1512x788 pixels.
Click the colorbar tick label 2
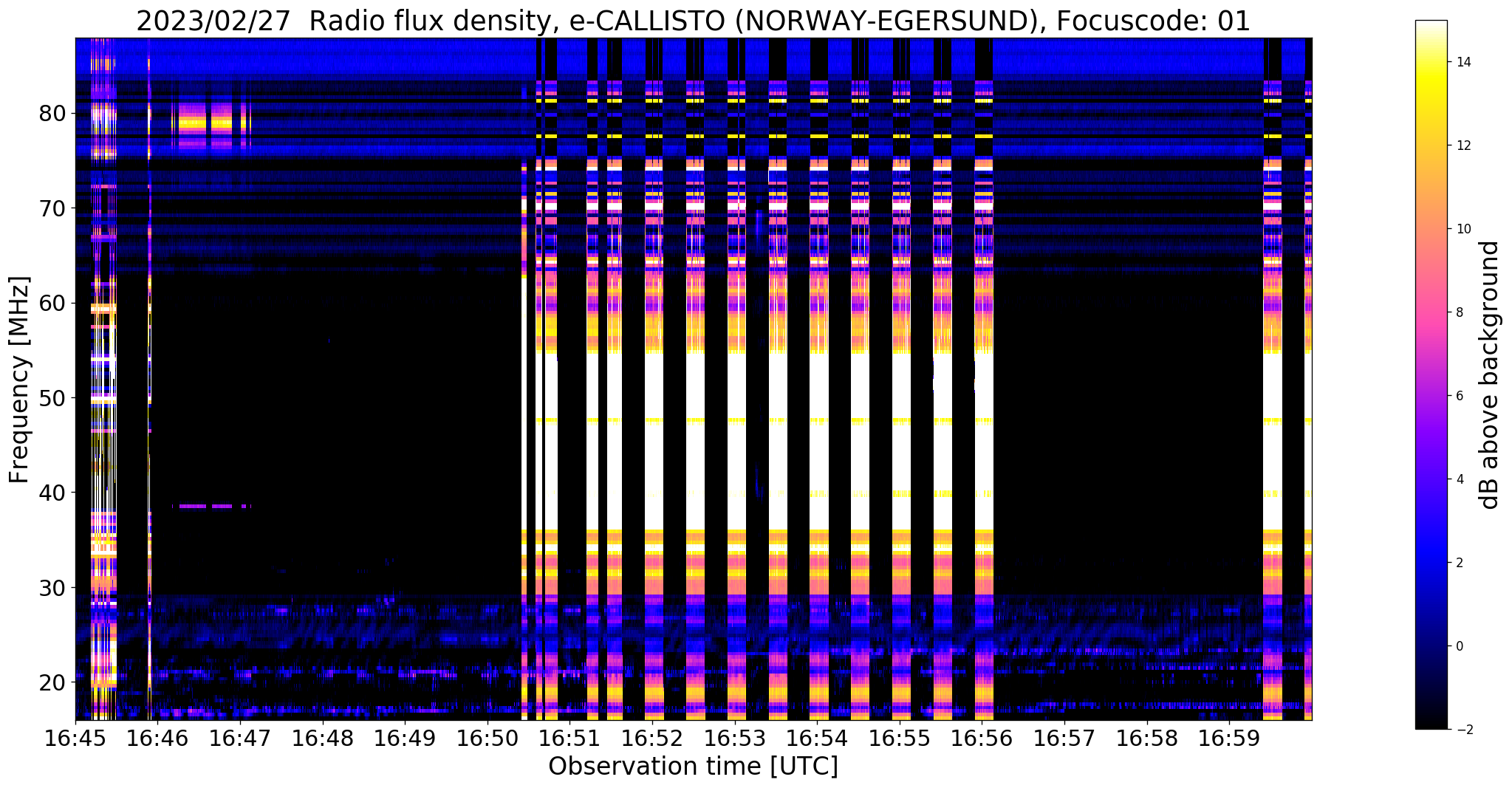1459,563
